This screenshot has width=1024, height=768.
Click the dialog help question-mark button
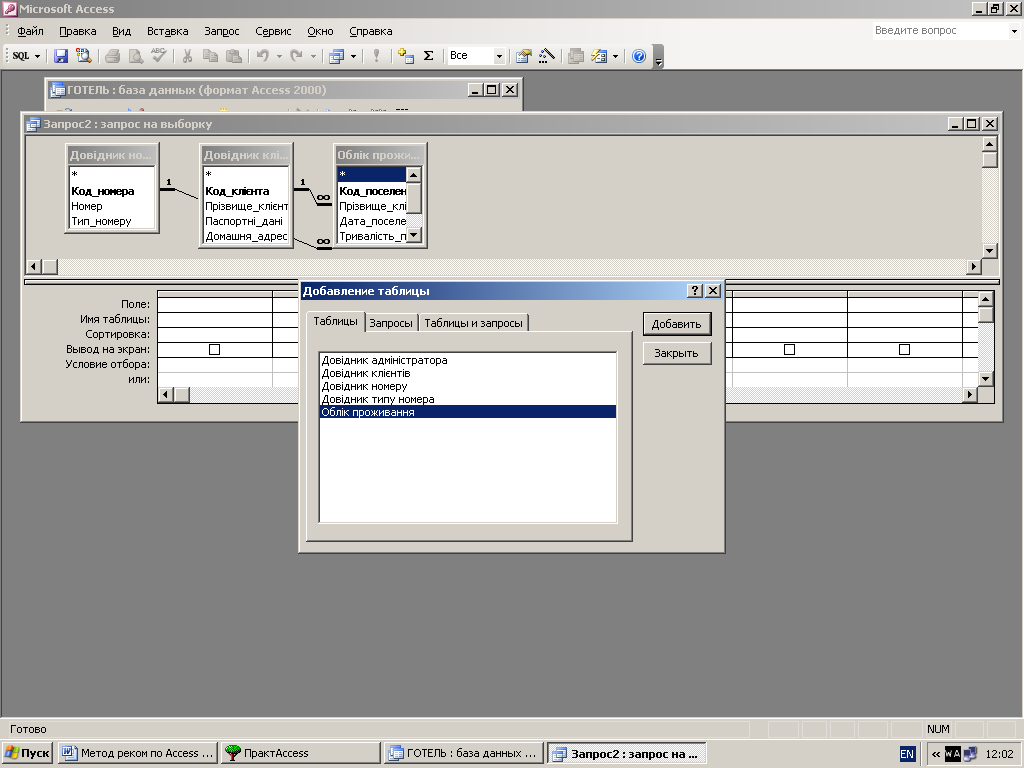click(695, 291)
